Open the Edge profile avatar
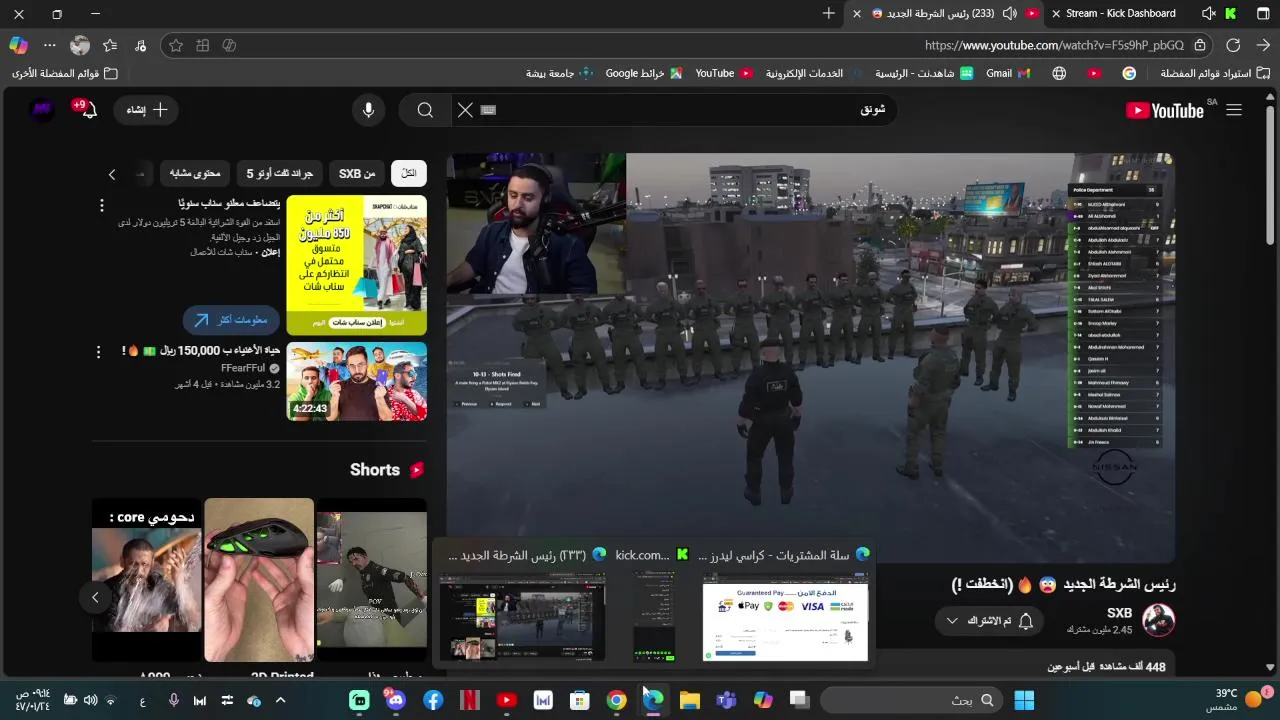Screen dimensions: 1280x720 tap(80, 45)
